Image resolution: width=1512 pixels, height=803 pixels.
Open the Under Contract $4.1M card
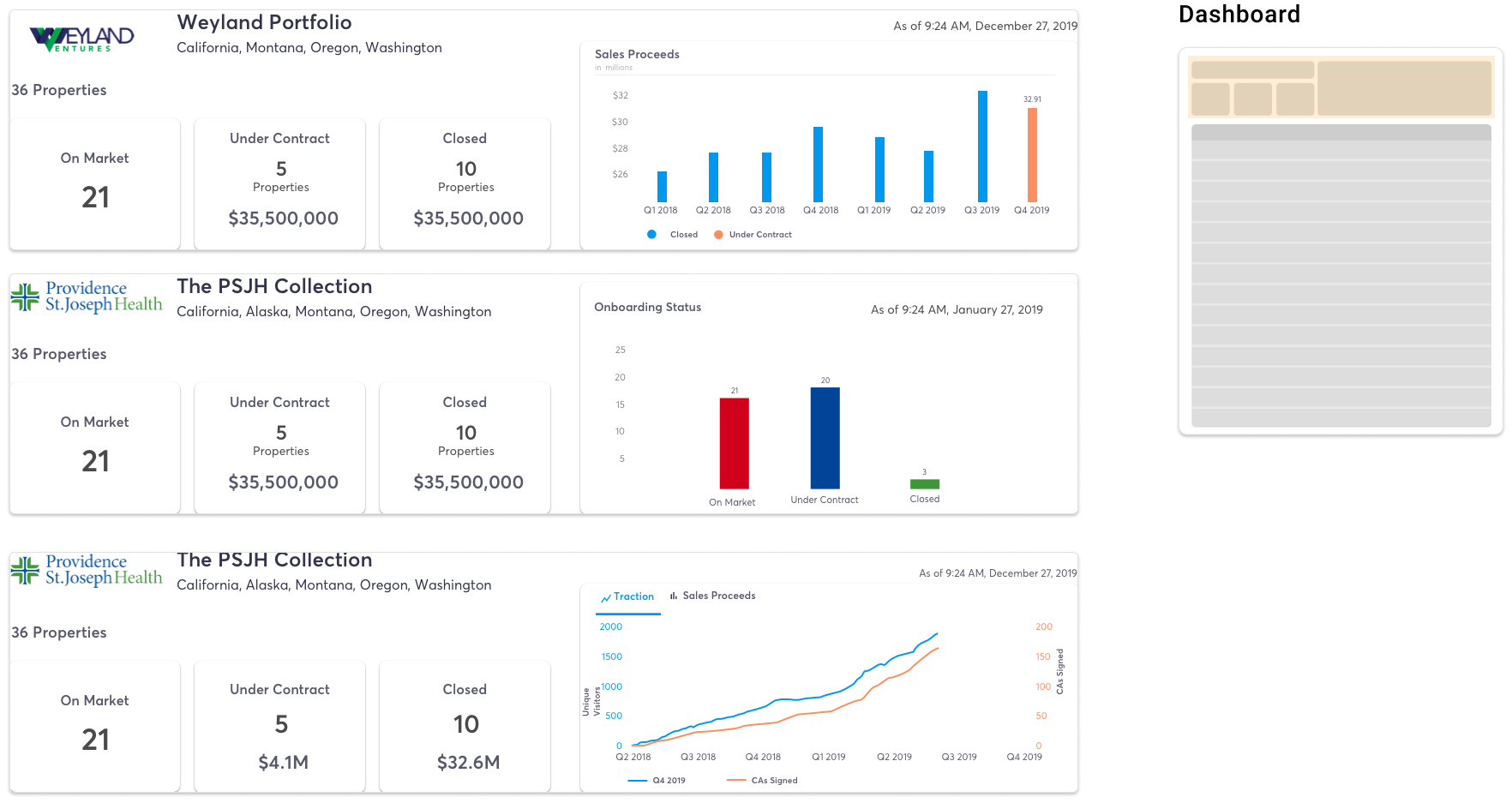click(280, 727)
